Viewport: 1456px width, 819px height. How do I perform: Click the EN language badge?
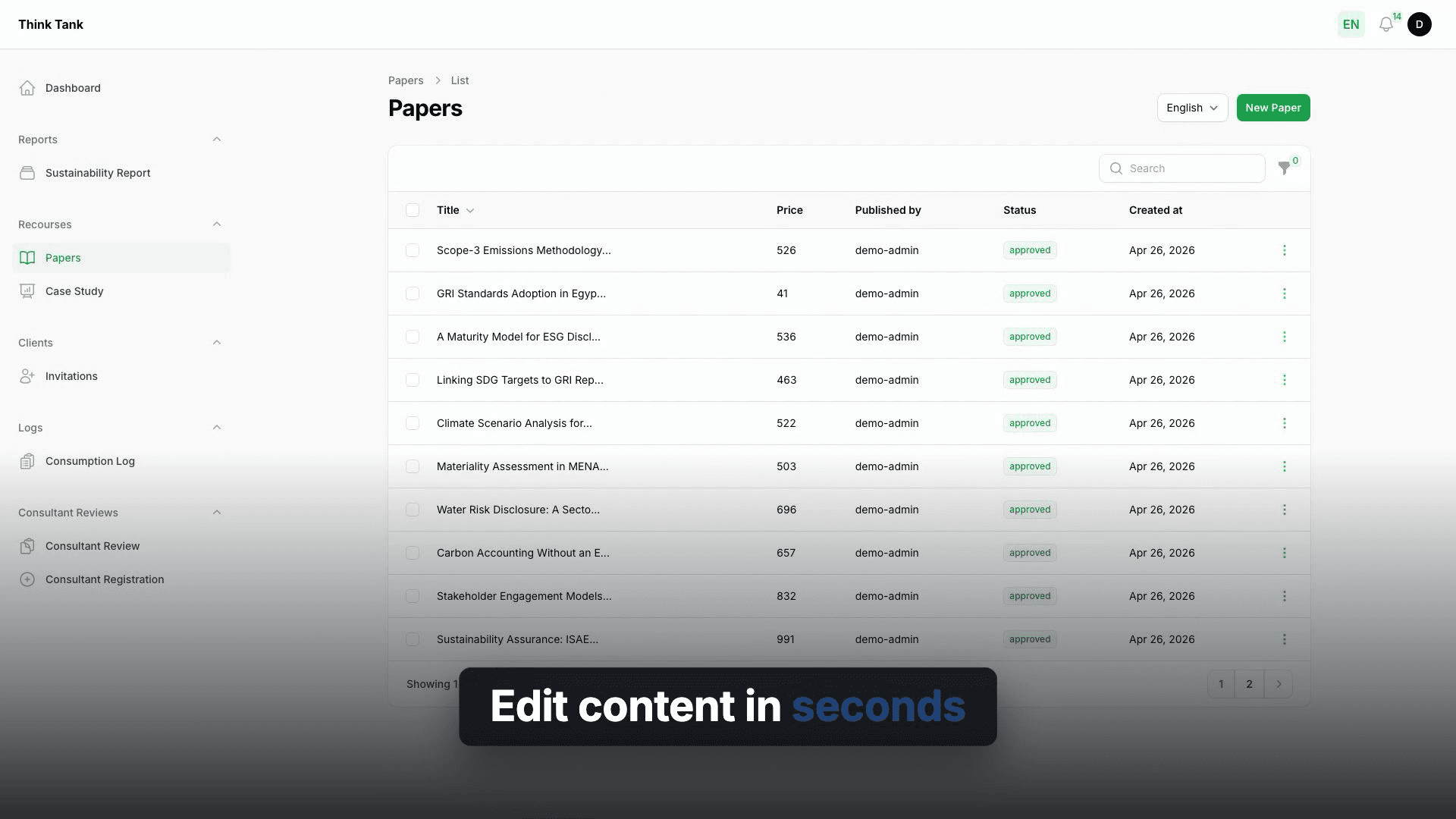click(1351, 24)
